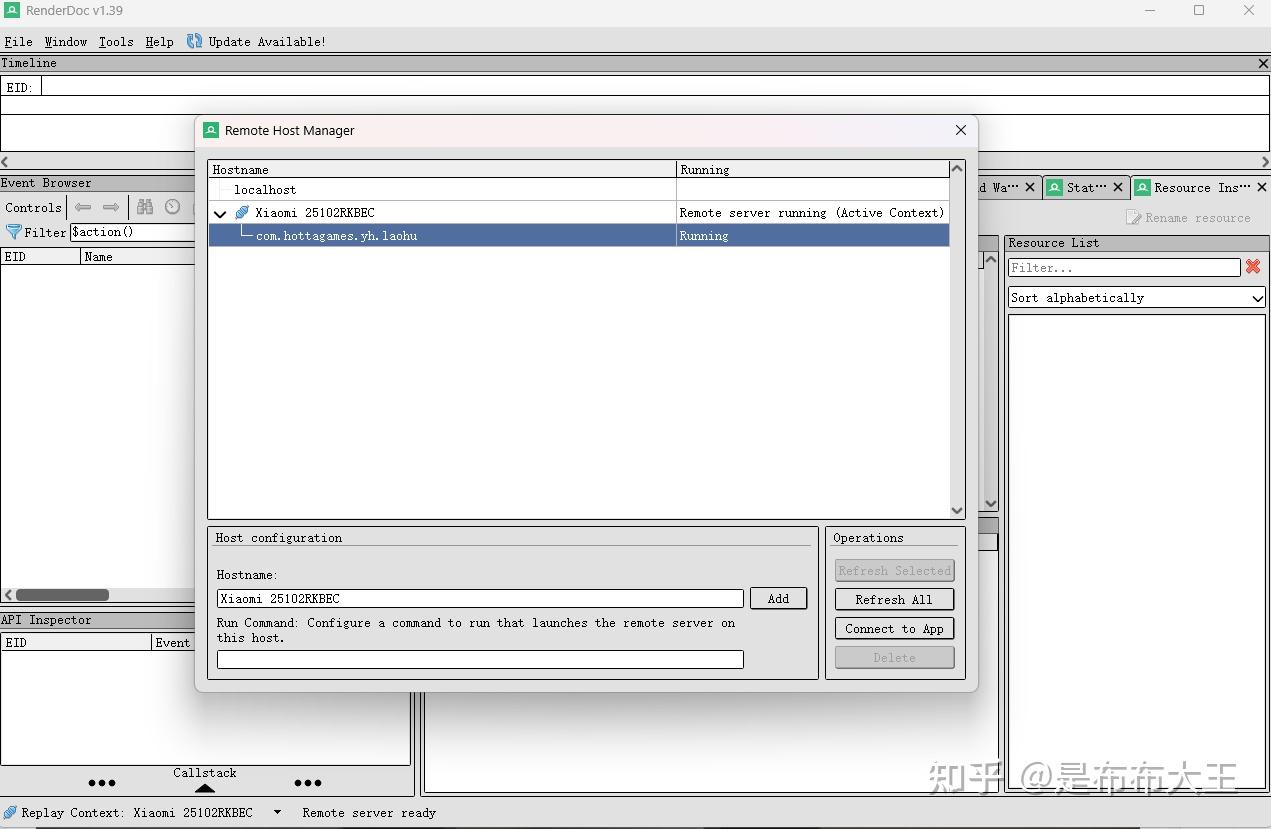
Task: Click the Event column header in API Inspector
Action: pos(171,642)
